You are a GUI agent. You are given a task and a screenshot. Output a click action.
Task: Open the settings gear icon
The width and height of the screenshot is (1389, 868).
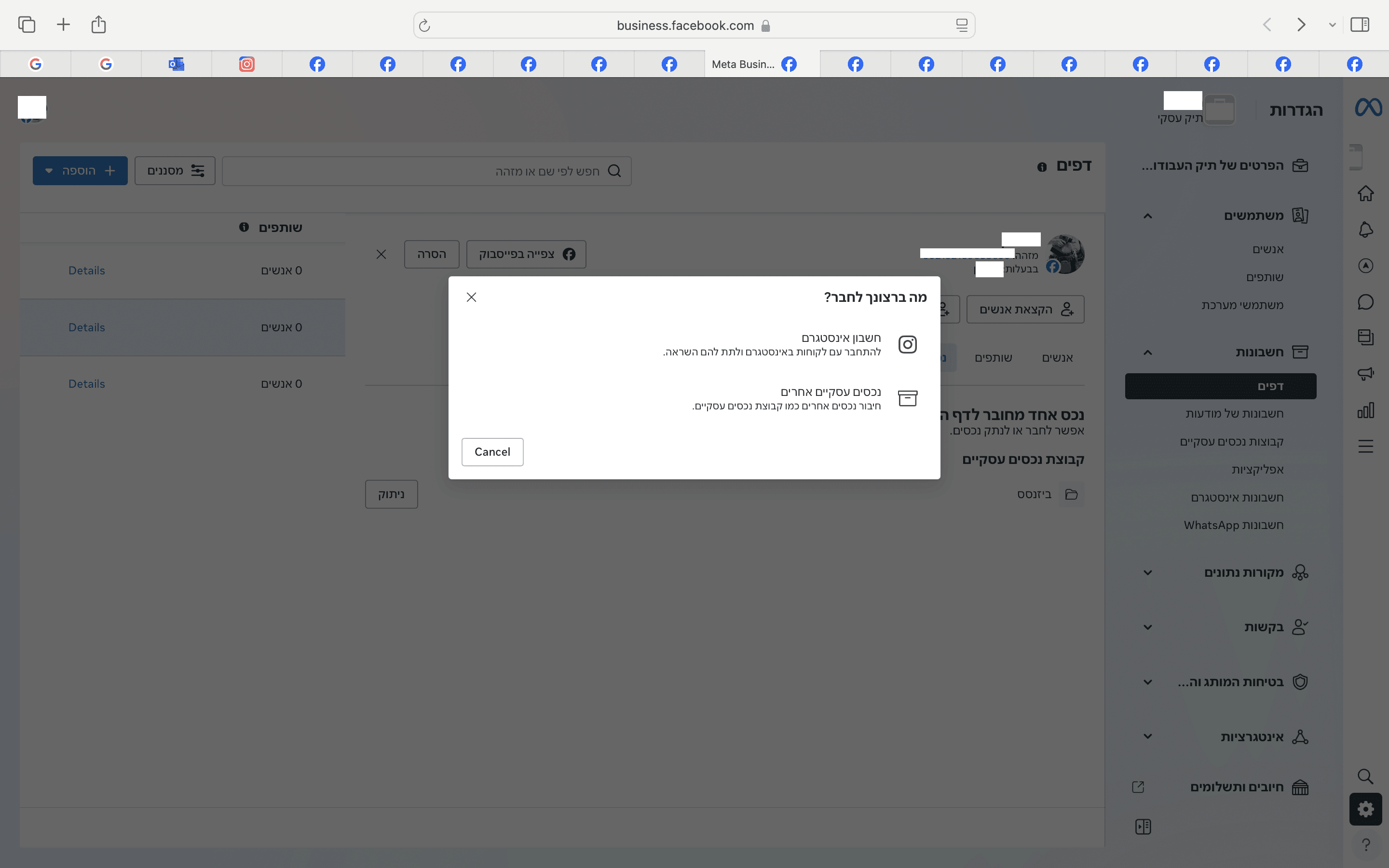[1365, 809]
